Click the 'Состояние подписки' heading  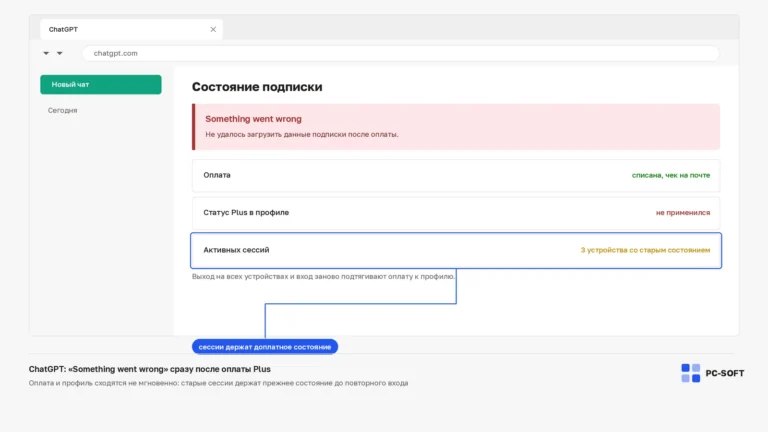[x=257, y=87]
